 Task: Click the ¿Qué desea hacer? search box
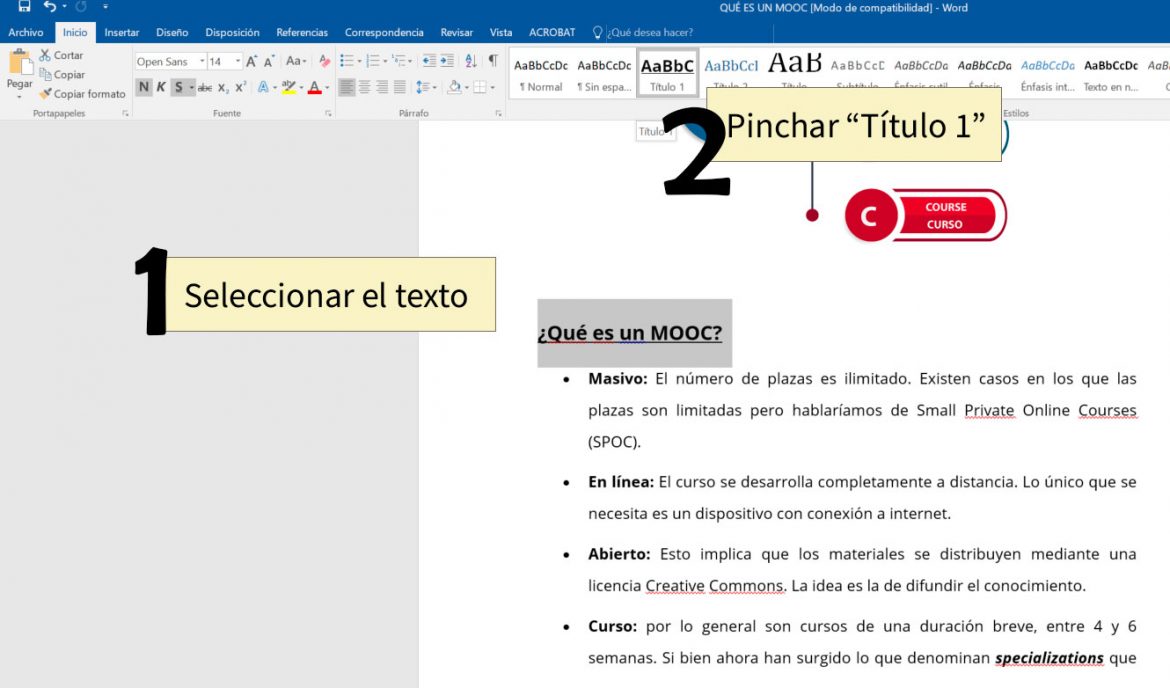[x=651, y=32]
